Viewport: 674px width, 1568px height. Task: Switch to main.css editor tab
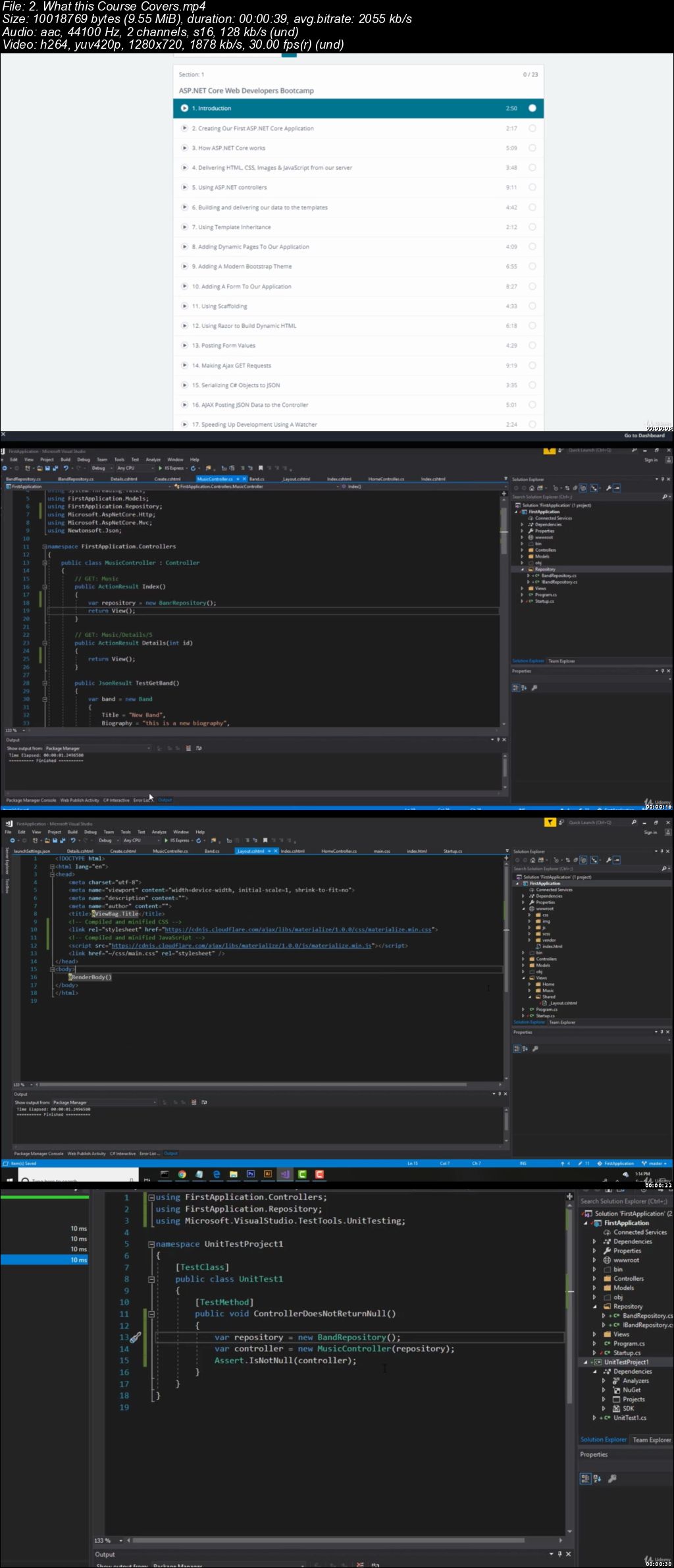click(x=382, y=851)
